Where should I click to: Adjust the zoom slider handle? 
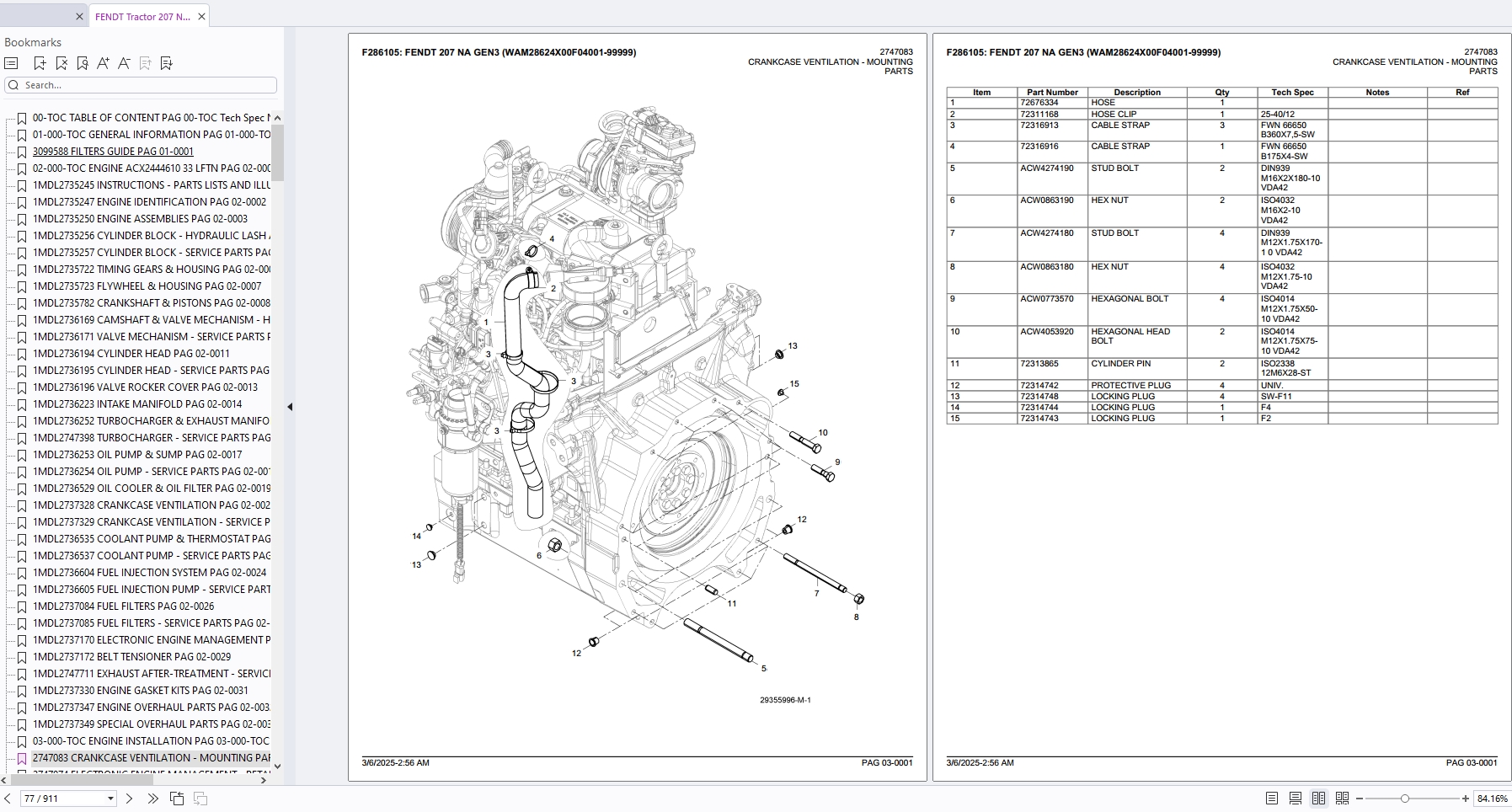click(x=1404, y=799)
